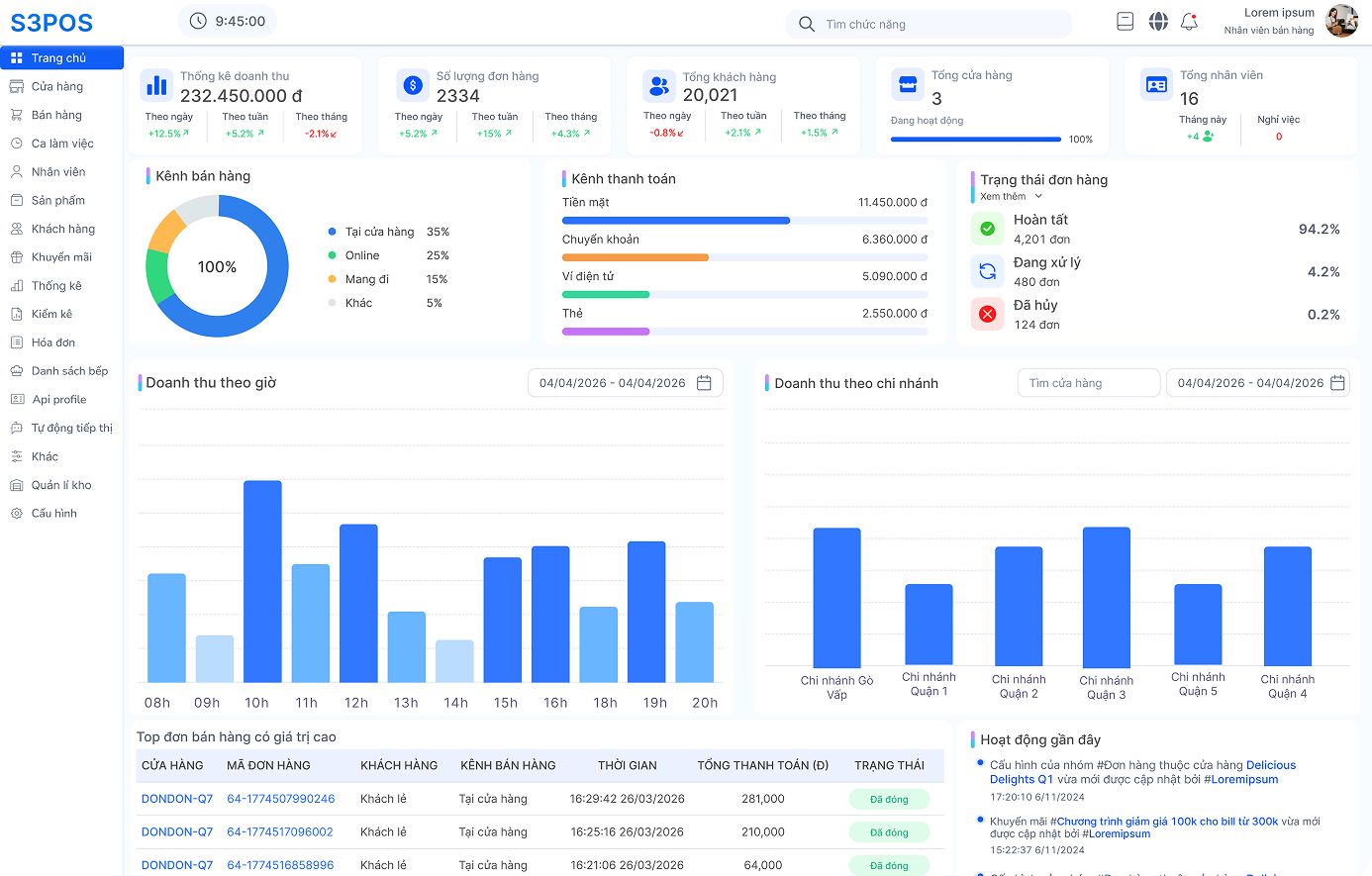Open order link 64-1774507990246
This screenshot has height=876, width=1372.
tap(281, 799)
